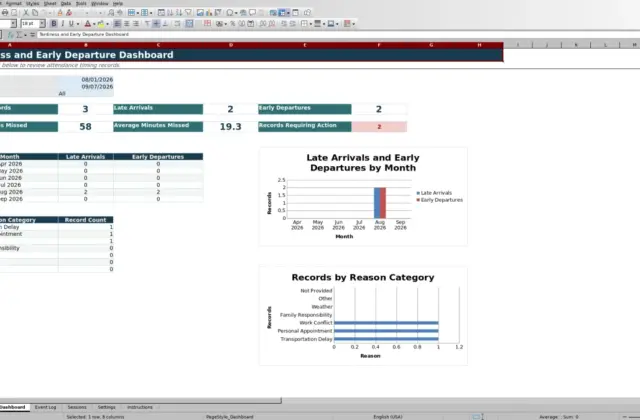
Task: Click the Format as Percent icon
Action: pyautogui.click(x=233, y=24)
